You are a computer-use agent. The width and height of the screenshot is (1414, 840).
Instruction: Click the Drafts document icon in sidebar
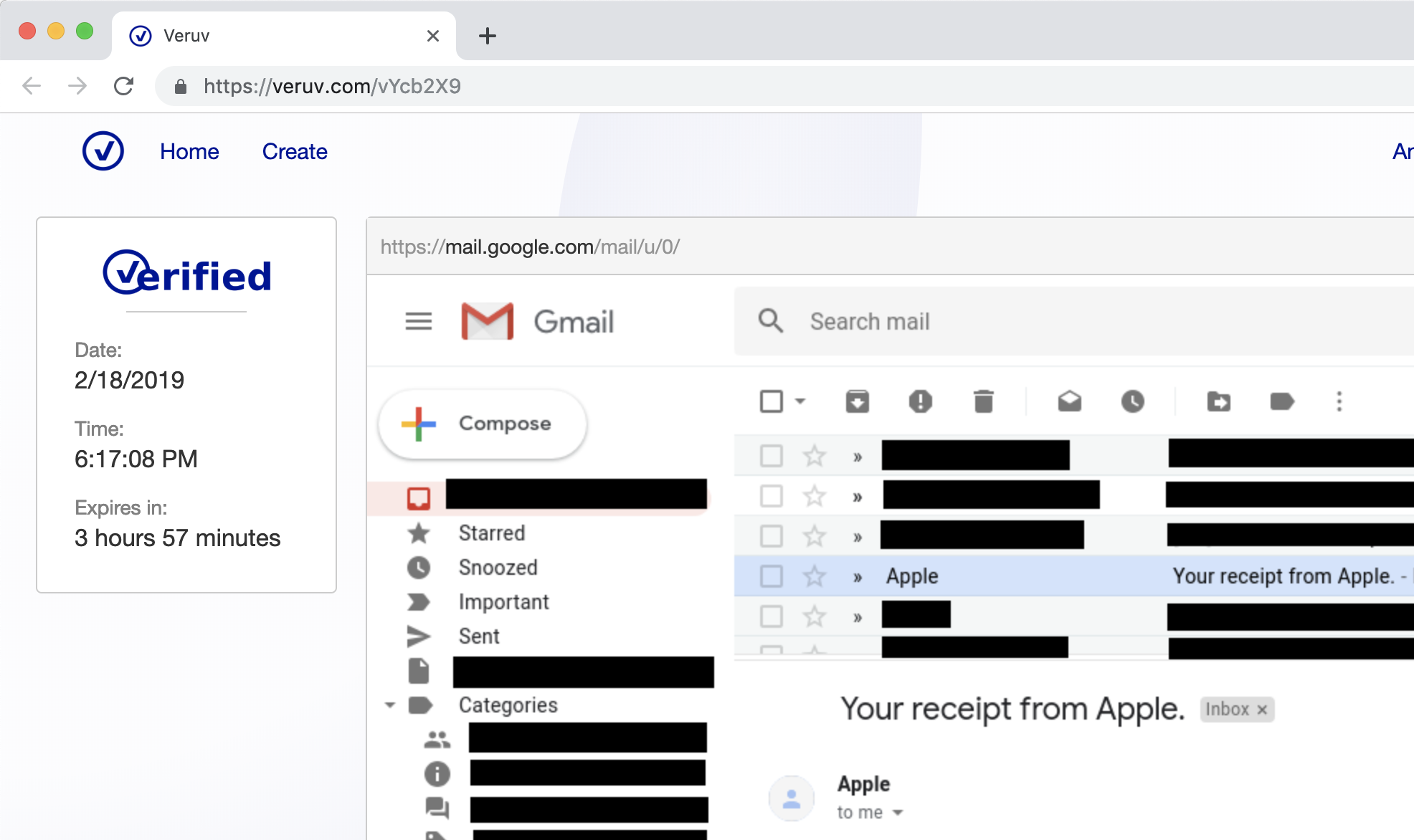[x=419, y=671]
